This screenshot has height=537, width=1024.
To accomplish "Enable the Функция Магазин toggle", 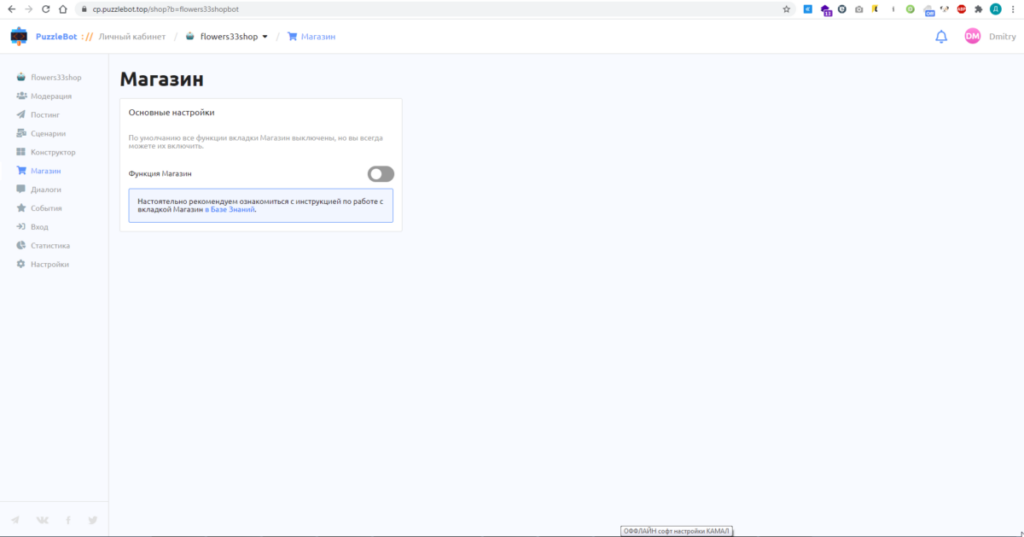I will tap(380, 174).
